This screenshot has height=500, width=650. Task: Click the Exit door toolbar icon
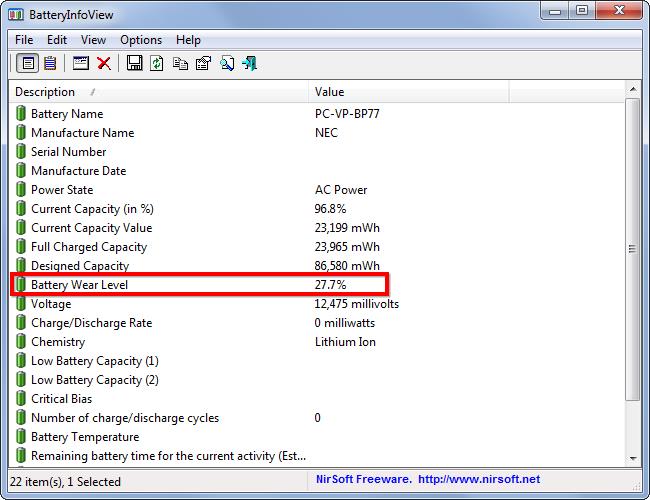tap(250, 63)
